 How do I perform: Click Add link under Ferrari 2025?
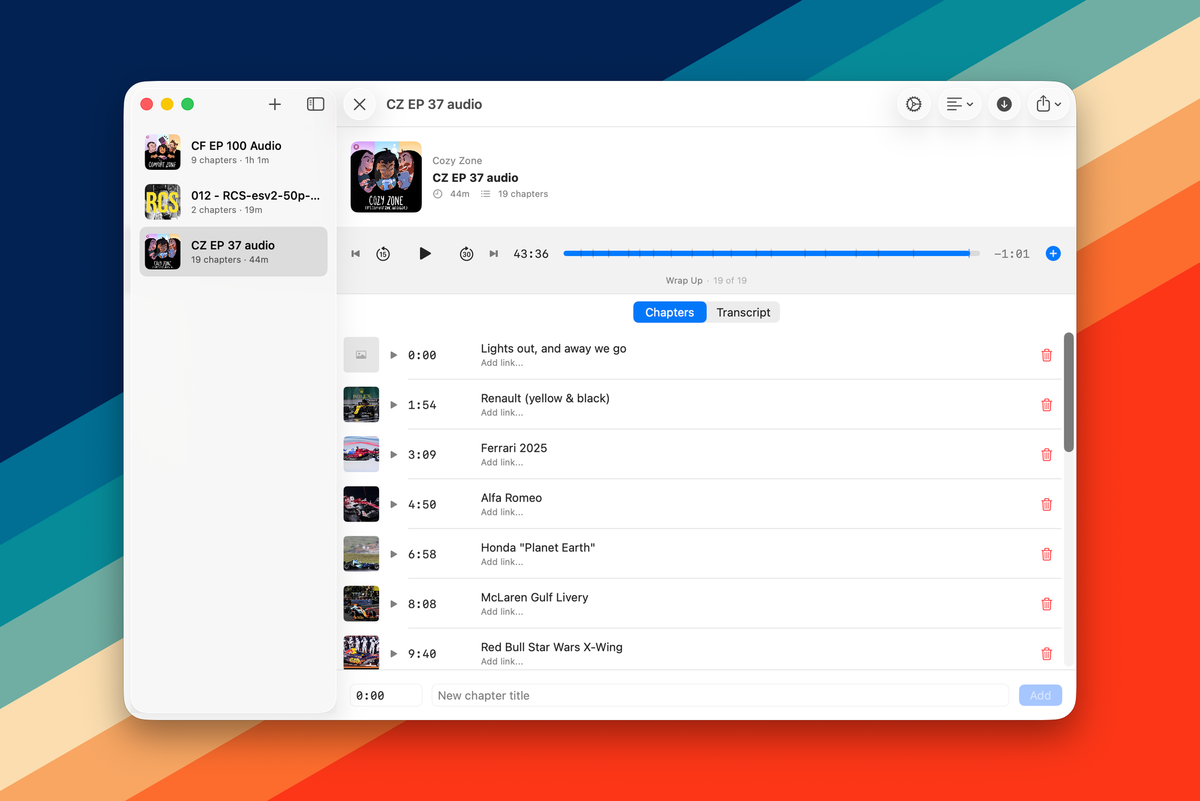(501, 462)
